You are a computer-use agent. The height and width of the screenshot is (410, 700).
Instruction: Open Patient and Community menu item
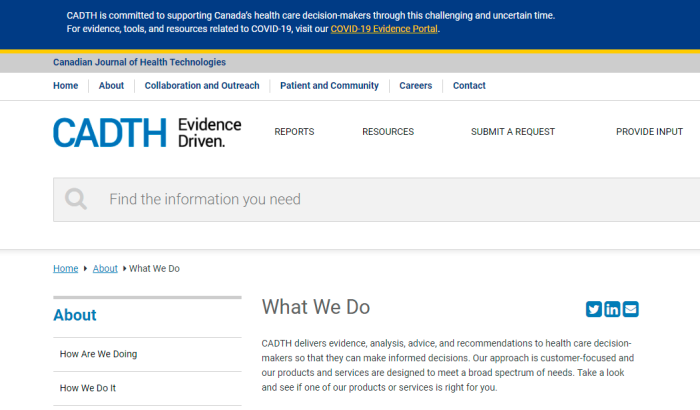[x=329, y=85]
